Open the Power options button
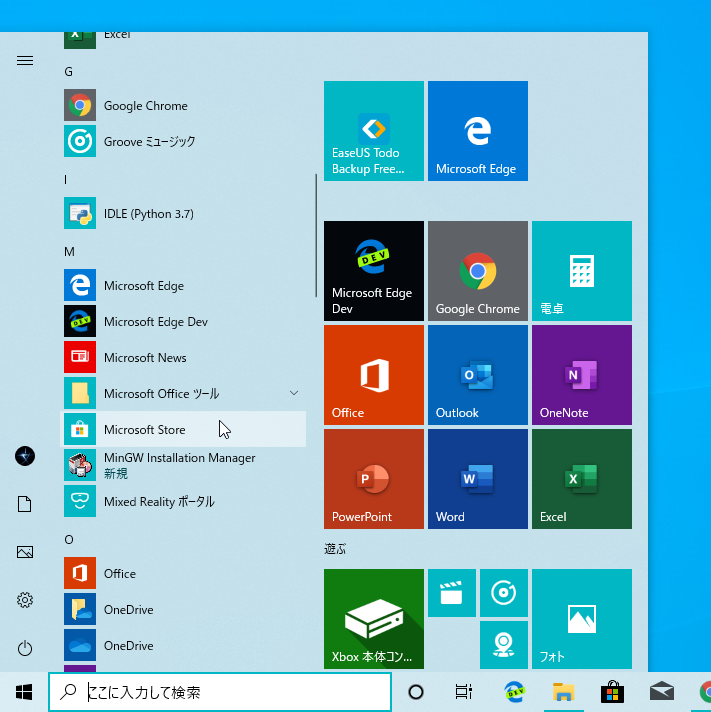 [x=25, y=648]
